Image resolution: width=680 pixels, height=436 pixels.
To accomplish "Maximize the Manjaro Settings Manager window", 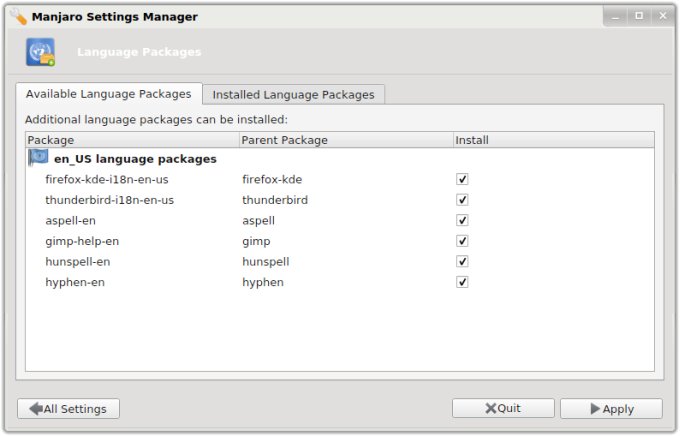I will click(x=639, y=16).
